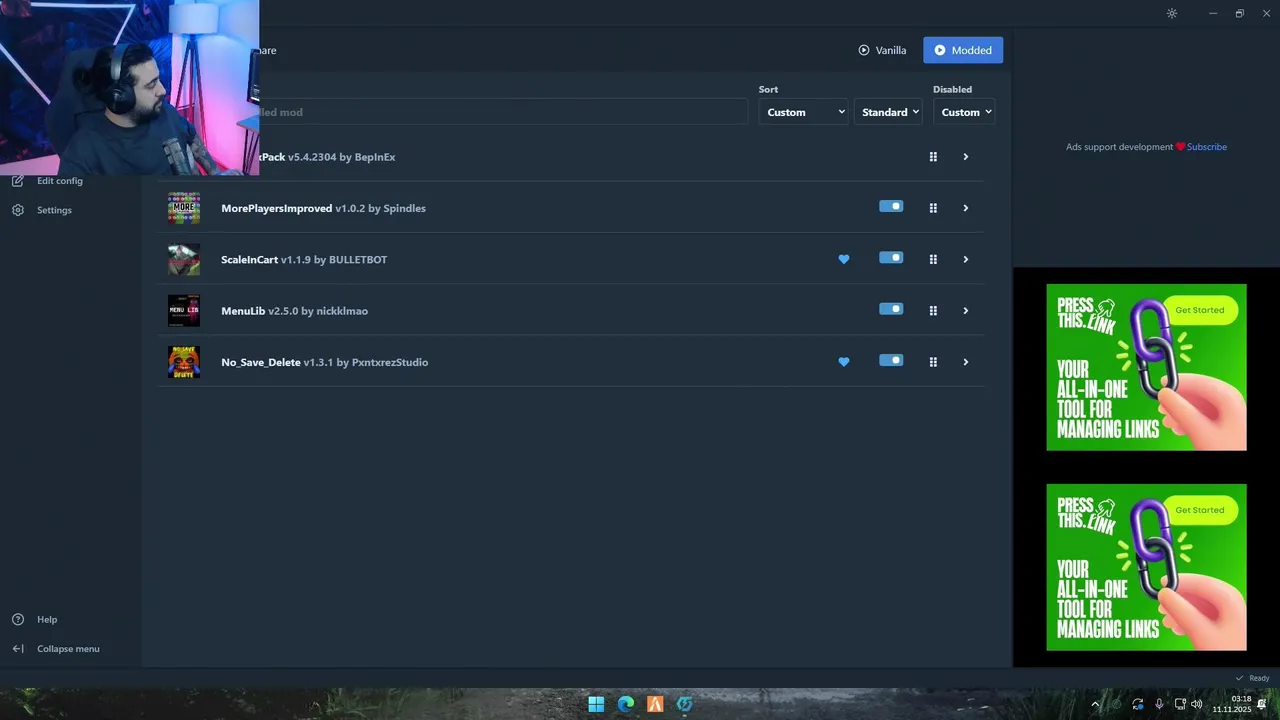Image resolution: width=1280 pixels, height=720 pixels.
Task: Expand the ScaleInCart row chevron
Action: pyautogui.click(x=965, y=259)
